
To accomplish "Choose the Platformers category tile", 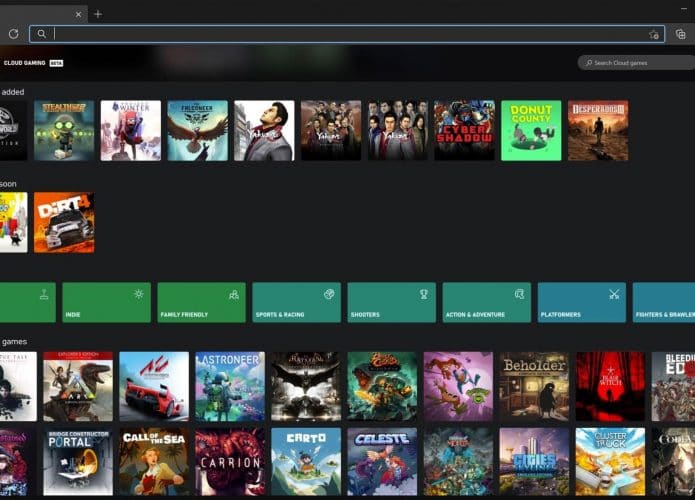I will [x=582, y=302].
